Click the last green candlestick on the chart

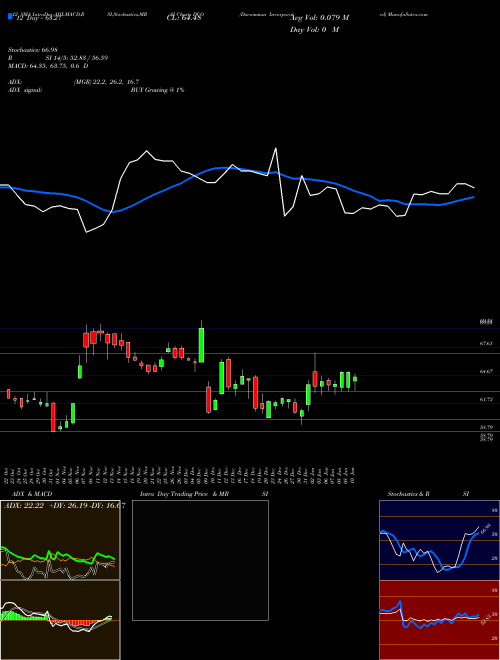coord(355,379)
